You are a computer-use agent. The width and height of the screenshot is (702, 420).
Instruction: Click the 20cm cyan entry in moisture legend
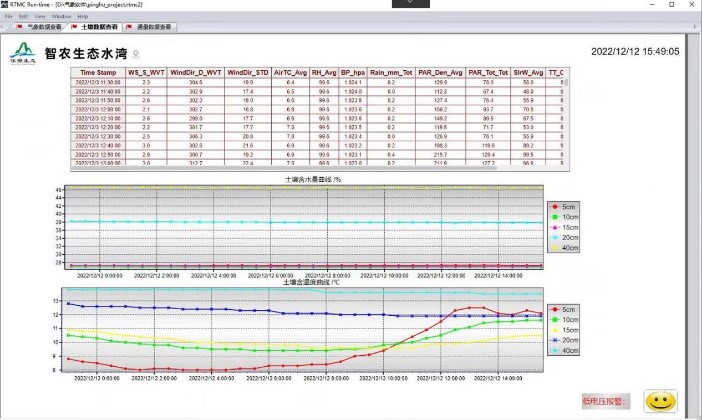coord(564,238)
